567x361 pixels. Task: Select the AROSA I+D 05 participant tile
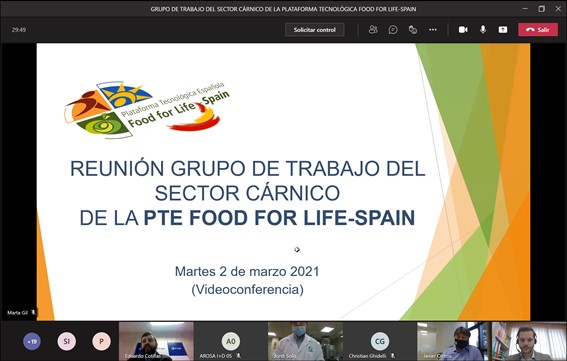pyautogui.click(x=231, y=341)
